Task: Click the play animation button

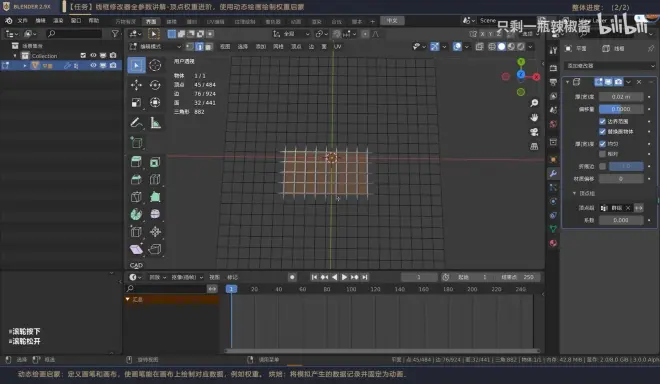Action: (344, 277)
